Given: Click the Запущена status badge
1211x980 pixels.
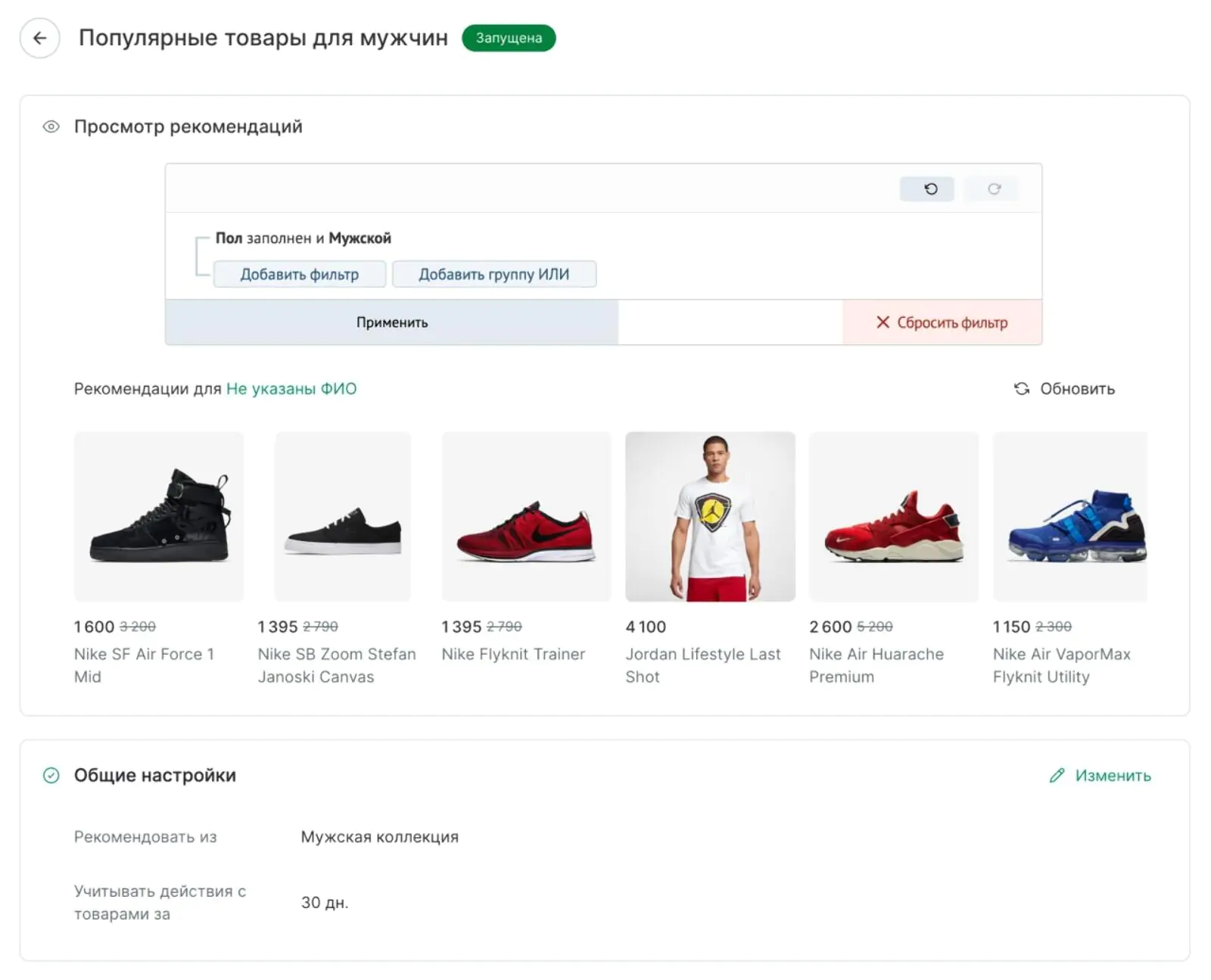Looking at the screenshot, I should pyautogui.click(x=509, y=38).
